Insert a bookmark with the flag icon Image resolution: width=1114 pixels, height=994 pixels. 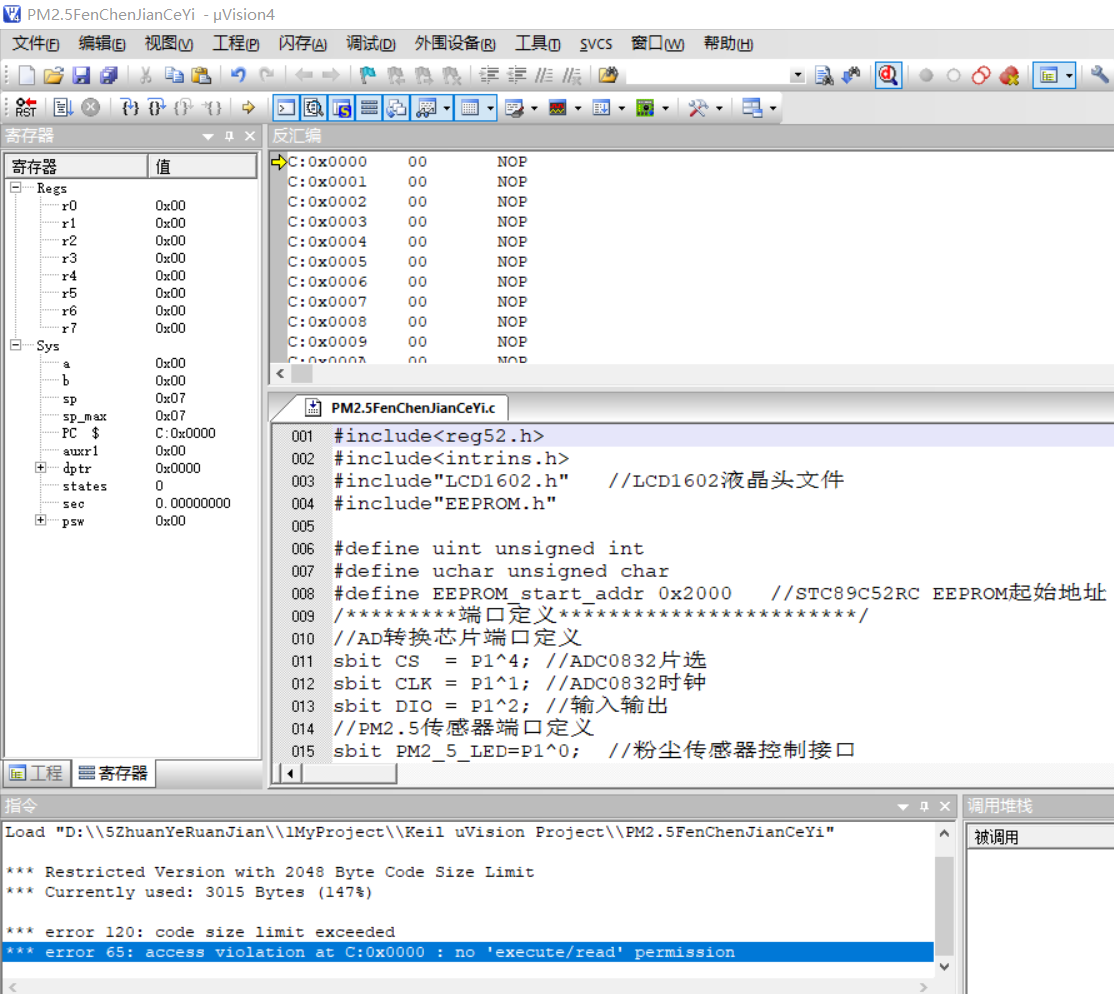point(368,75)
